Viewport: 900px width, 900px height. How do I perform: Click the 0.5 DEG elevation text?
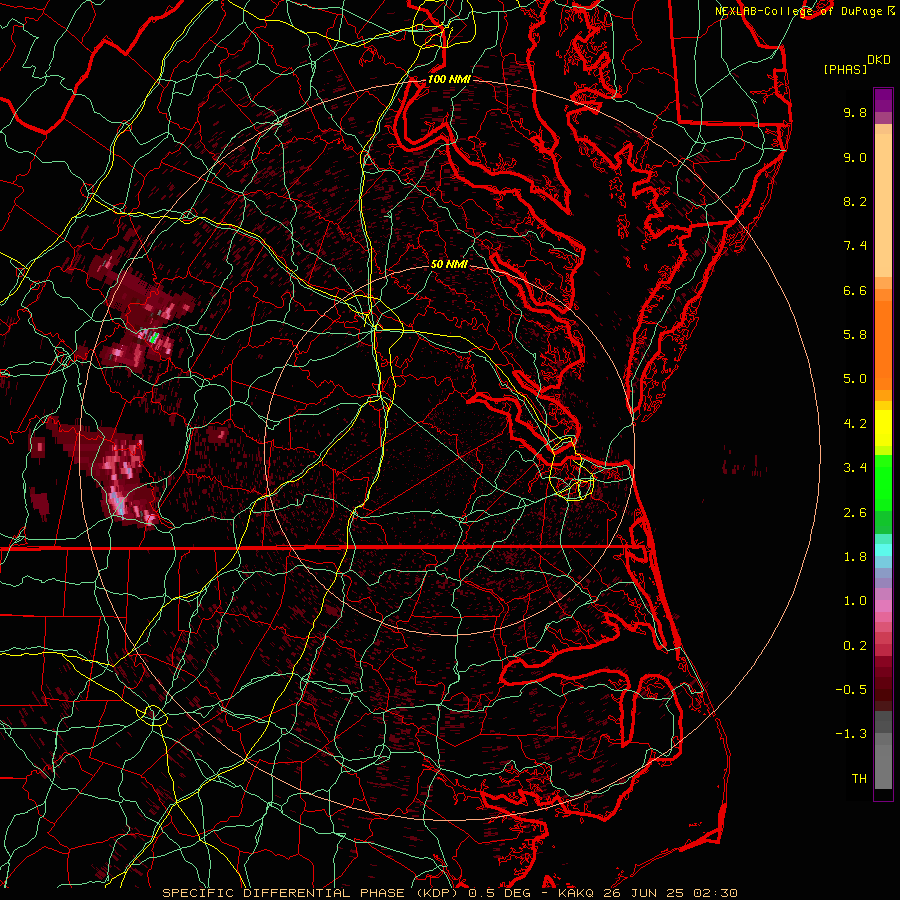click(500, 893)
